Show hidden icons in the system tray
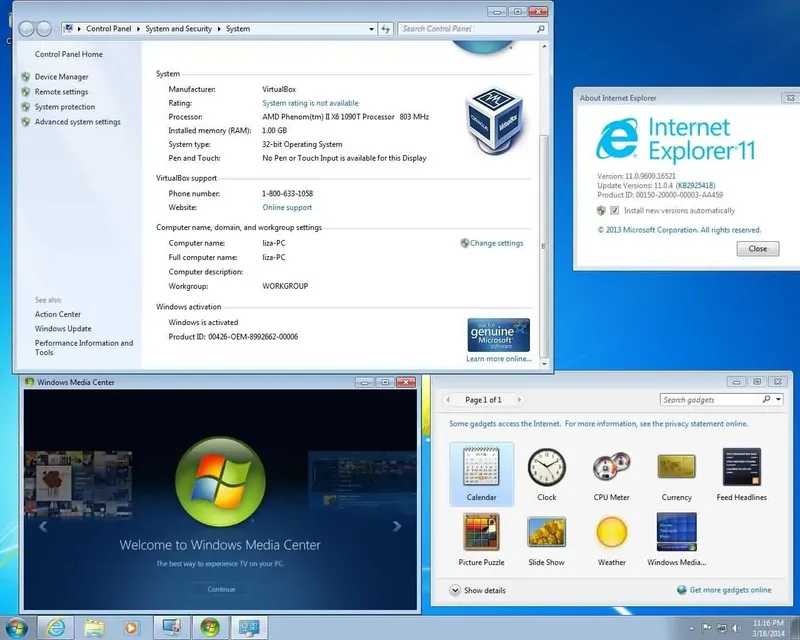800x640 pixels. pyautogui.click(x=691, y=628)
